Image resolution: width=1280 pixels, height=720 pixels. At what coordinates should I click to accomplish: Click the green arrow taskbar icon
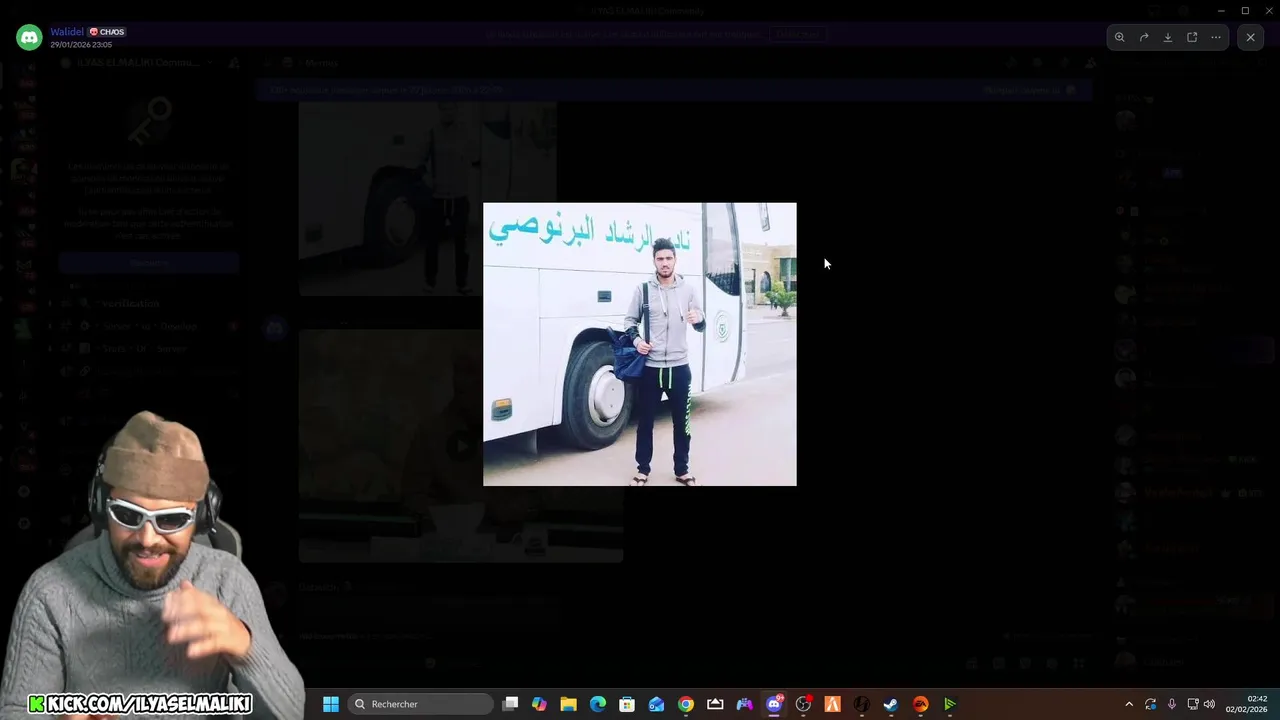(950, 704)
